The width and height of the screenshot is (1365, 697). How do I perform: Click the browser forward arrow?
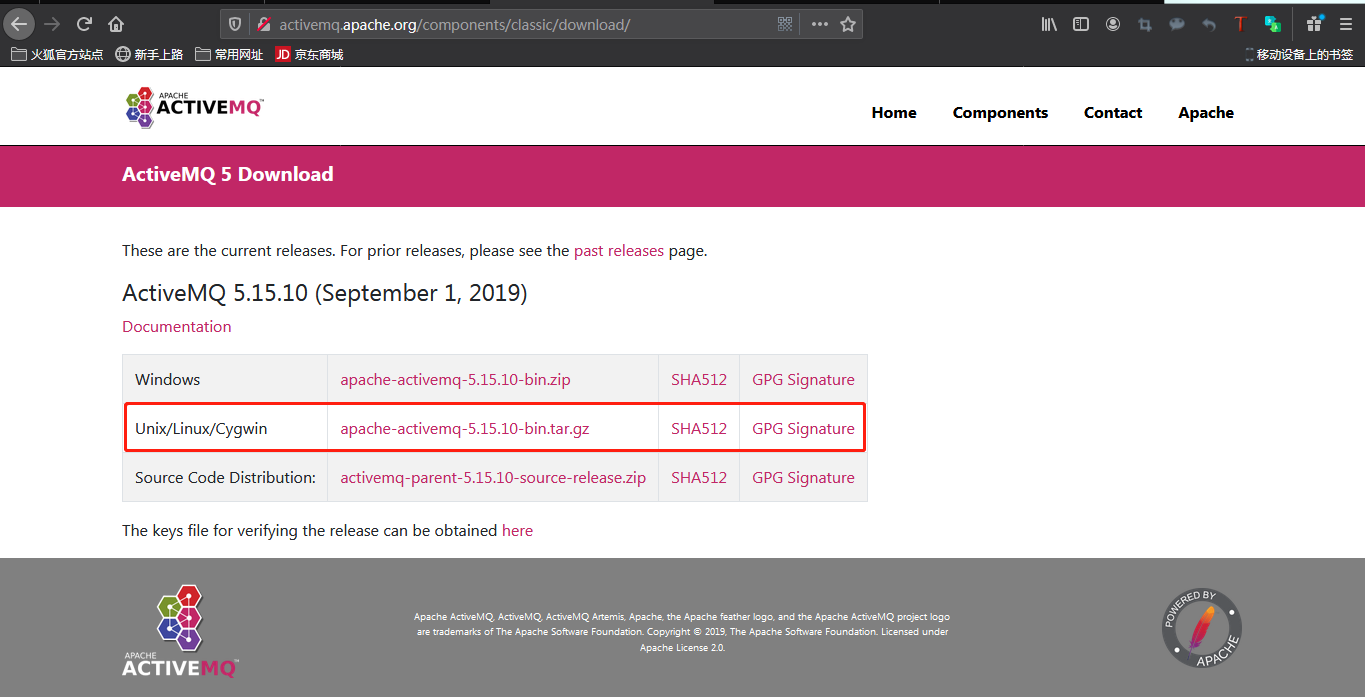coord(52,24)
